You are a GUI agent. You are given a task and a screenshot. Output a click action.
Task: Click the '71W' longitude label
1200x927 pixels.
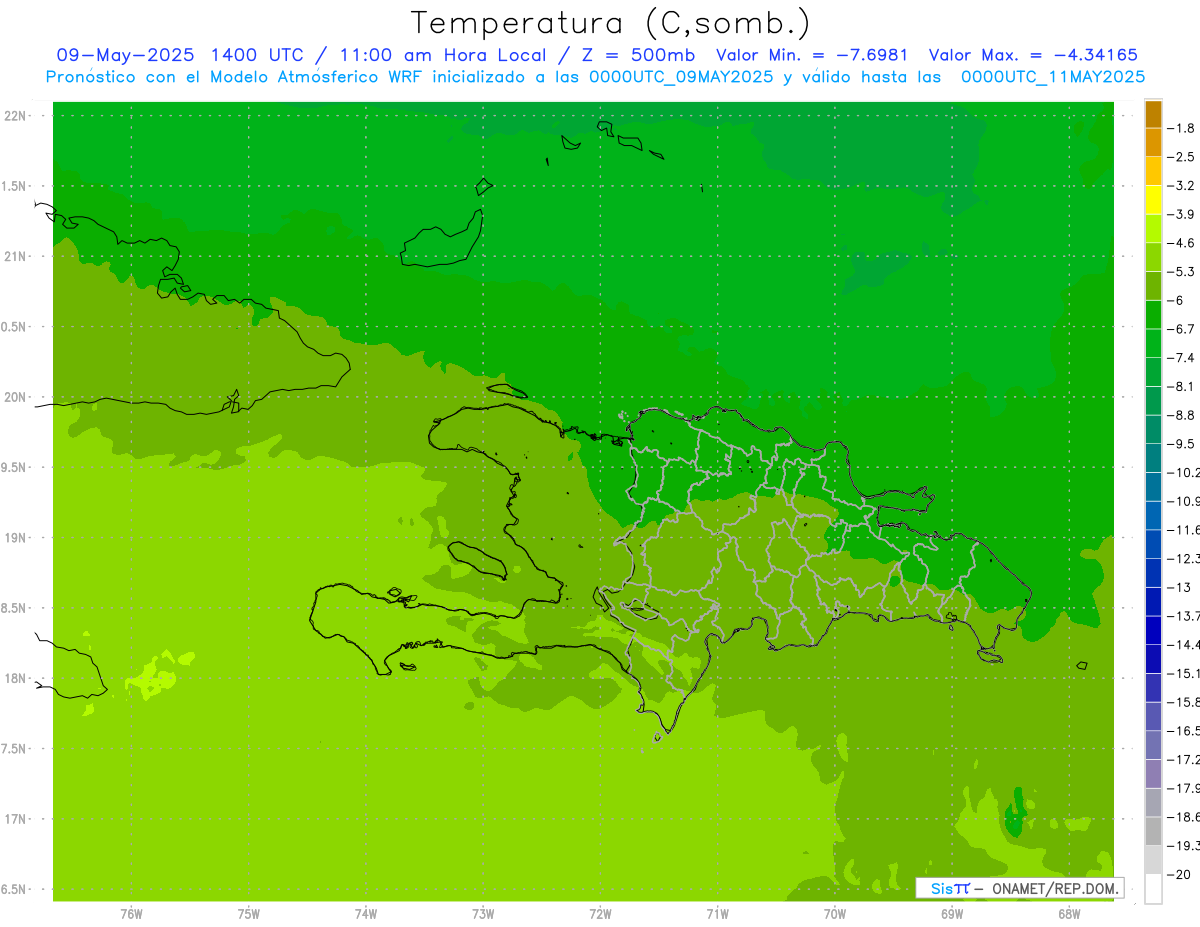(717, 913)
